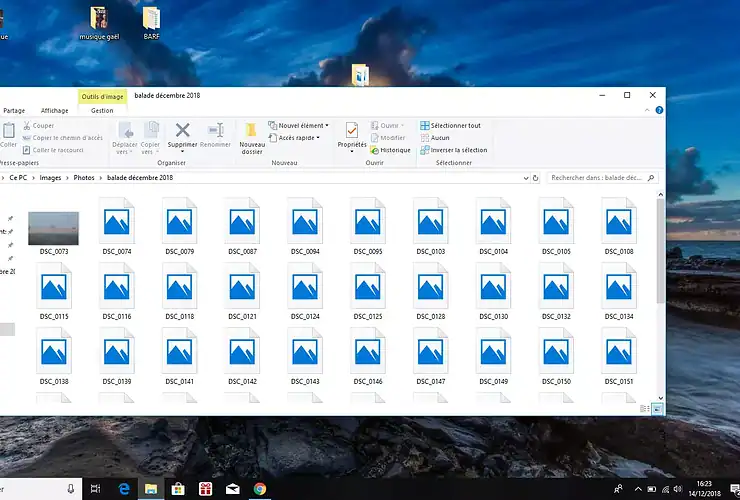Viewport: 740px width, 500px height.
Task: Click the vertical scrollbar of the file list
Action: pos(660,251)
